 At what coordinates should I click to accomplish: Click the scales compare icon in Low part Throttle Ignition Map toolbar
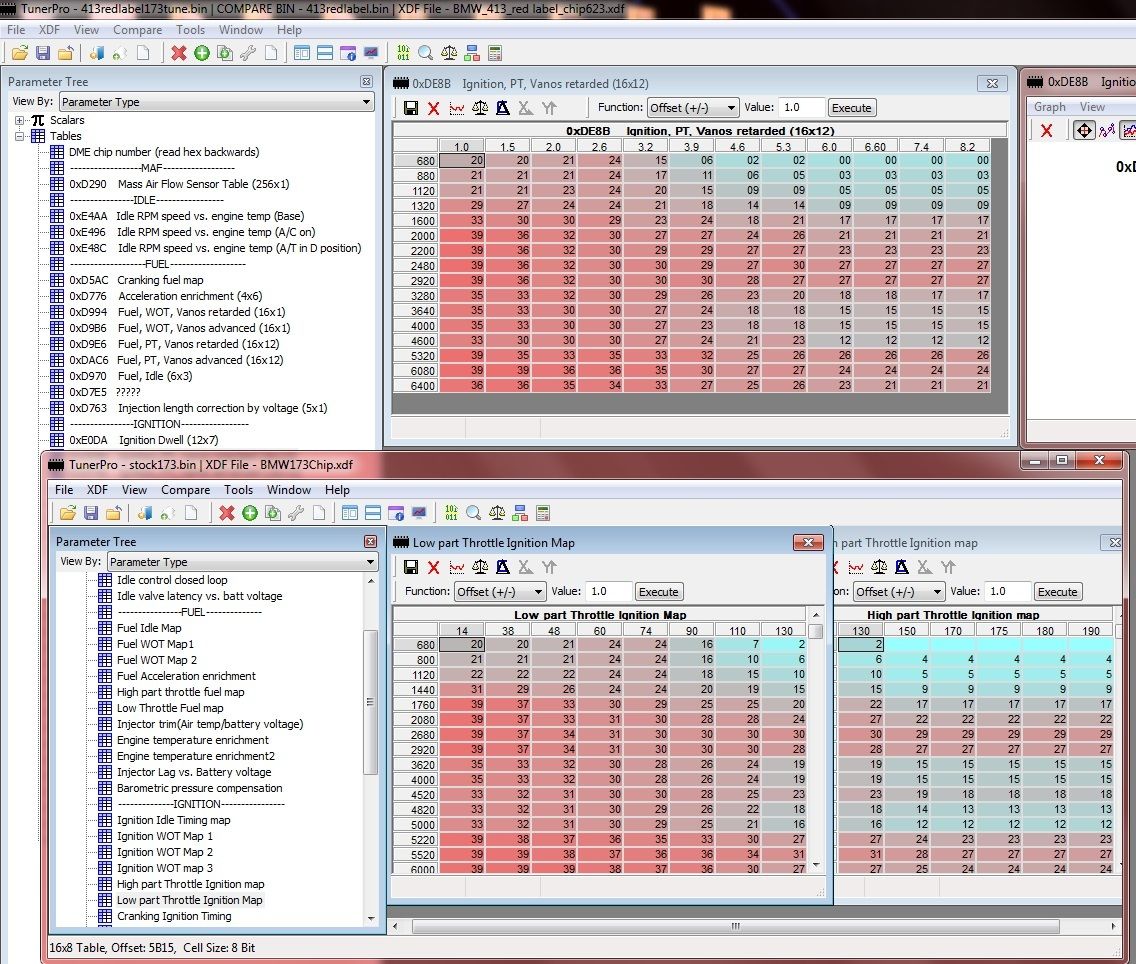480,567
